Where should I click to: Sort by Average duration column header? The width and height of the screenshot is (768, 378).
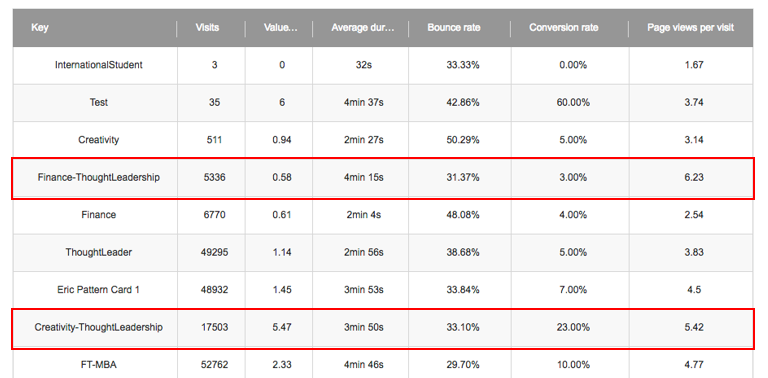point(362,28)
